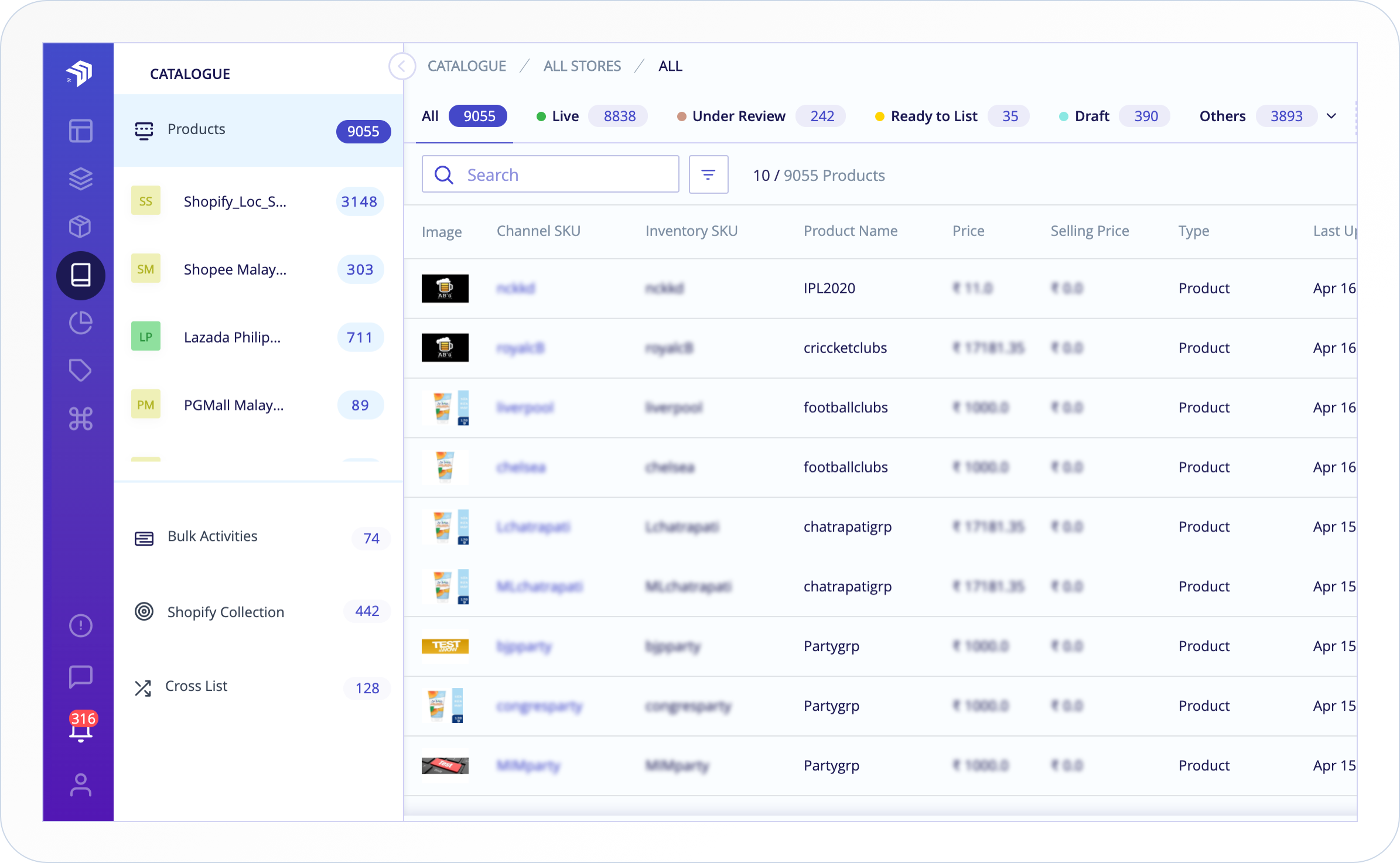Image resolution: width=1400 pixels, height=863 pixels.
Task: Open the filter options button beside search
Action: [x=708, y=174]
